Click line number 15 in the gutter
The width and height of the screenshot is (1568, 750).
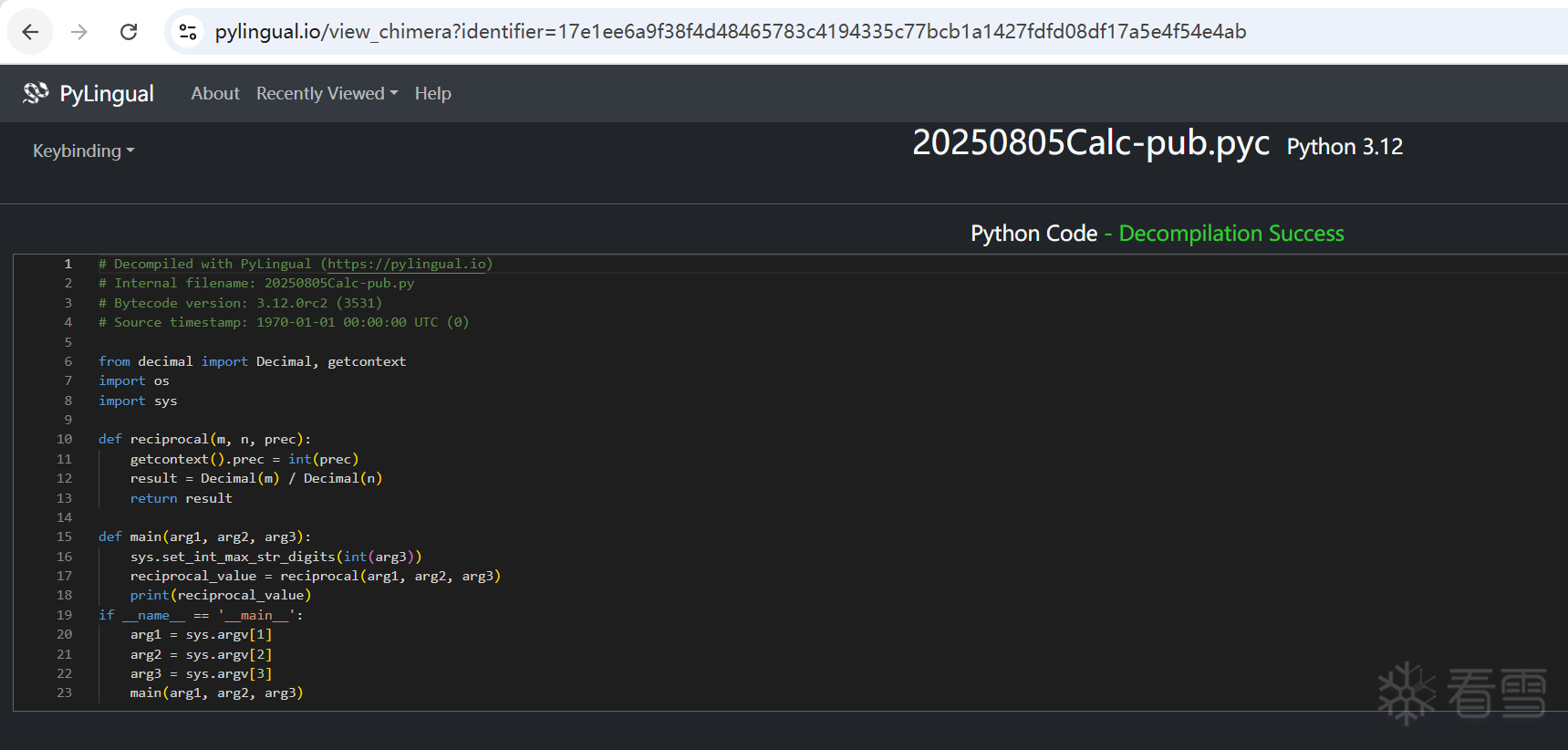(x=64, y=537)
